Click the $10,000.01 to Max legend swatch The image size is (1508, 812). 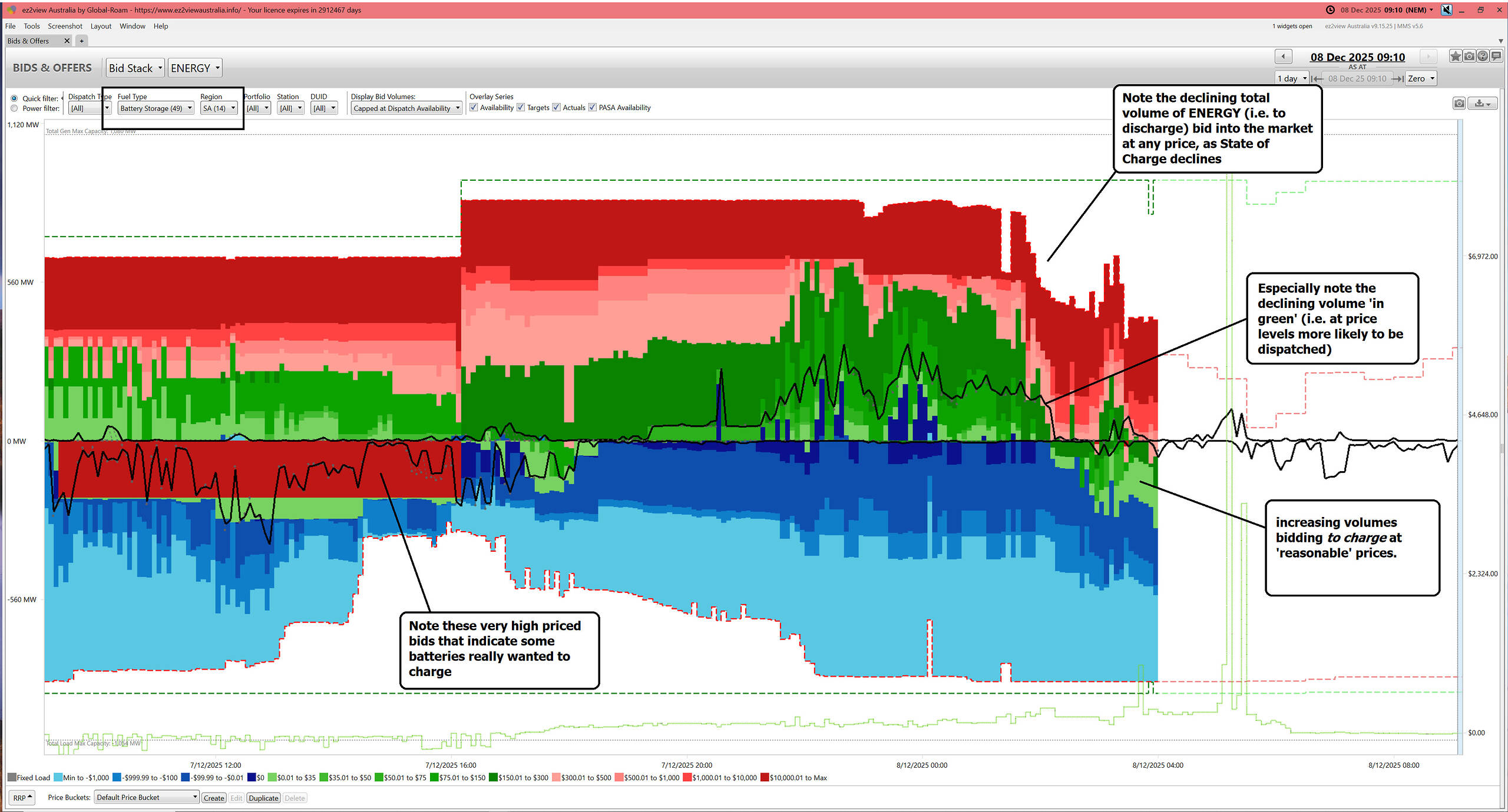click(x=764, y=778)
